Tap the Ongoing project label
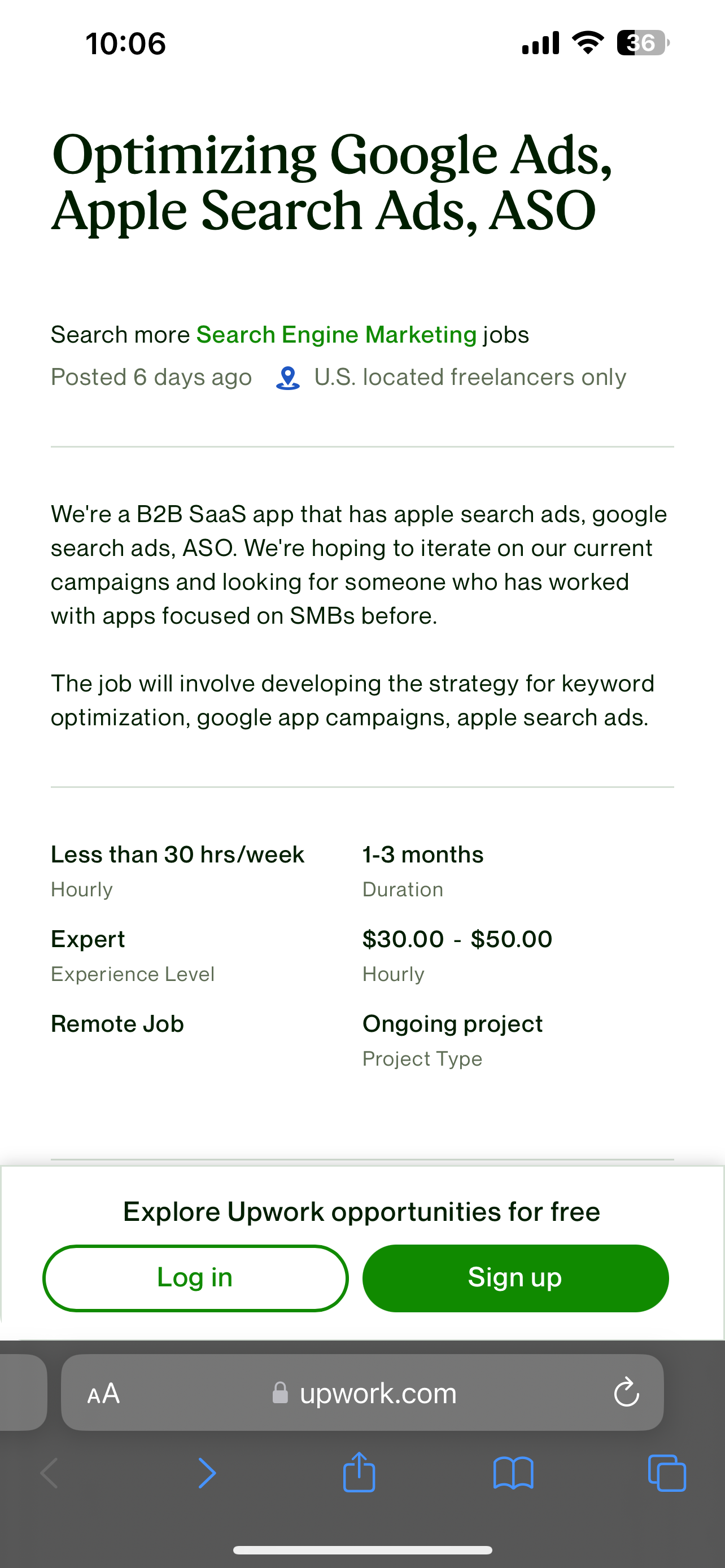The width and height of the screenshot is (725, 1568). pyautogui.click(x=452, y=1024)
